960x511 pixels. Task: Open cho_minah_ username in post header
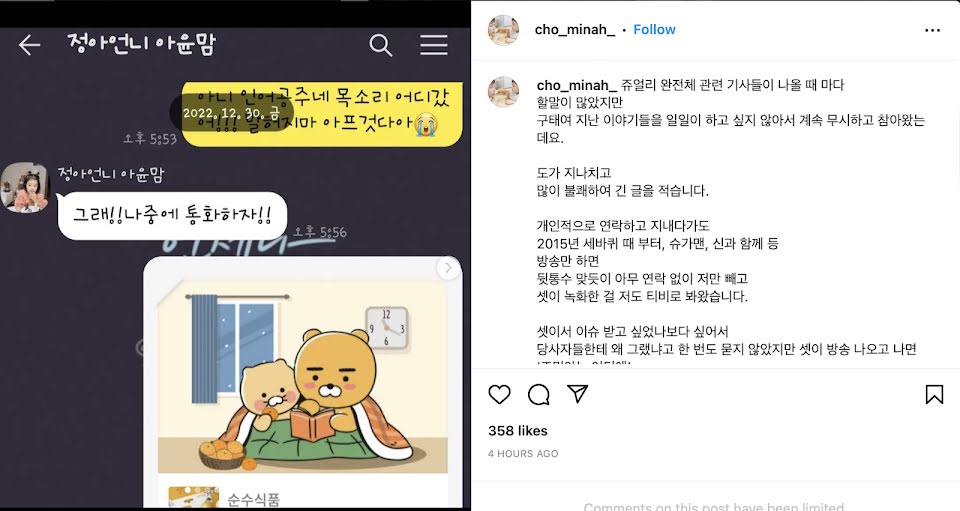574,29
